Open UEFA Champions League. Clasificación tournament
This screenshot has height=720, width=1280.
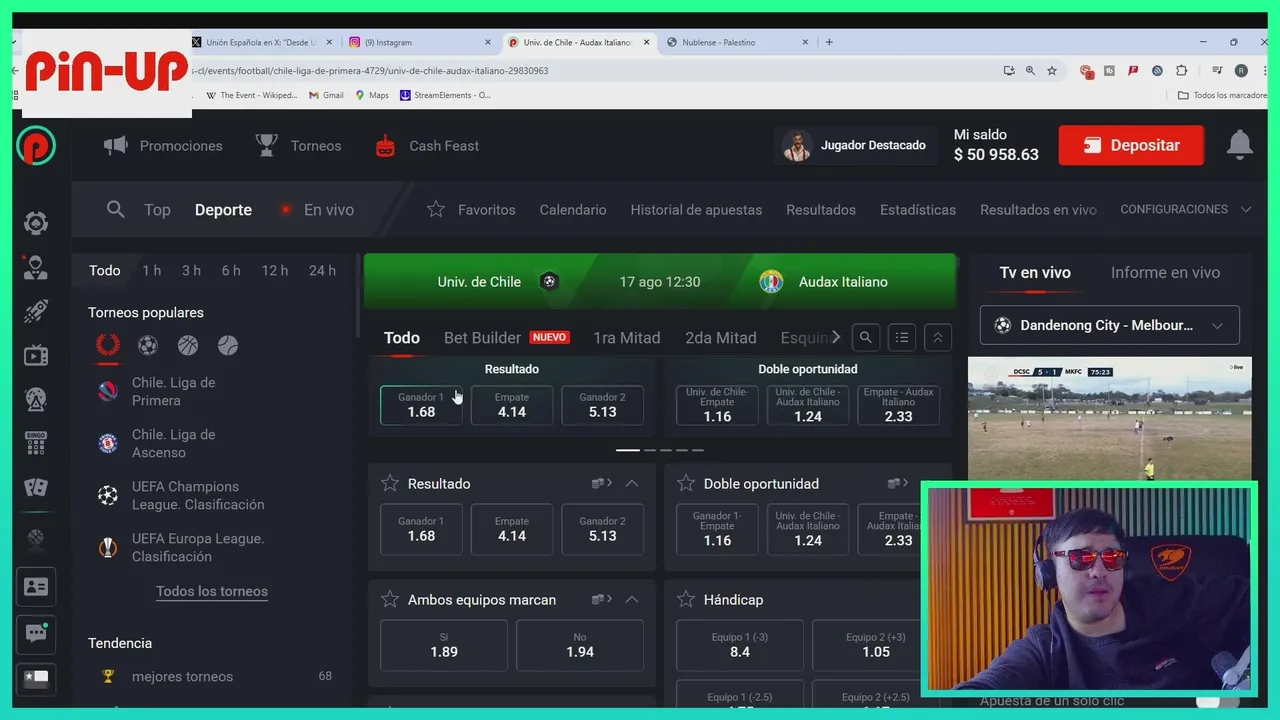point(198,495)
